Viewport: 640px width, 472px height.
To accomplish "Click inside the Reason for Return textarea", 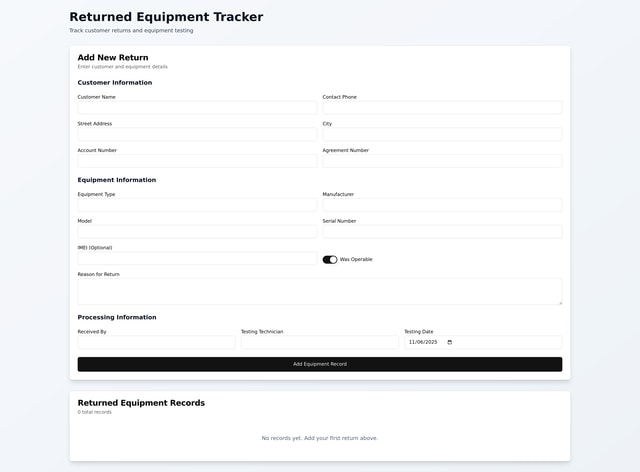I will [319, 291].
